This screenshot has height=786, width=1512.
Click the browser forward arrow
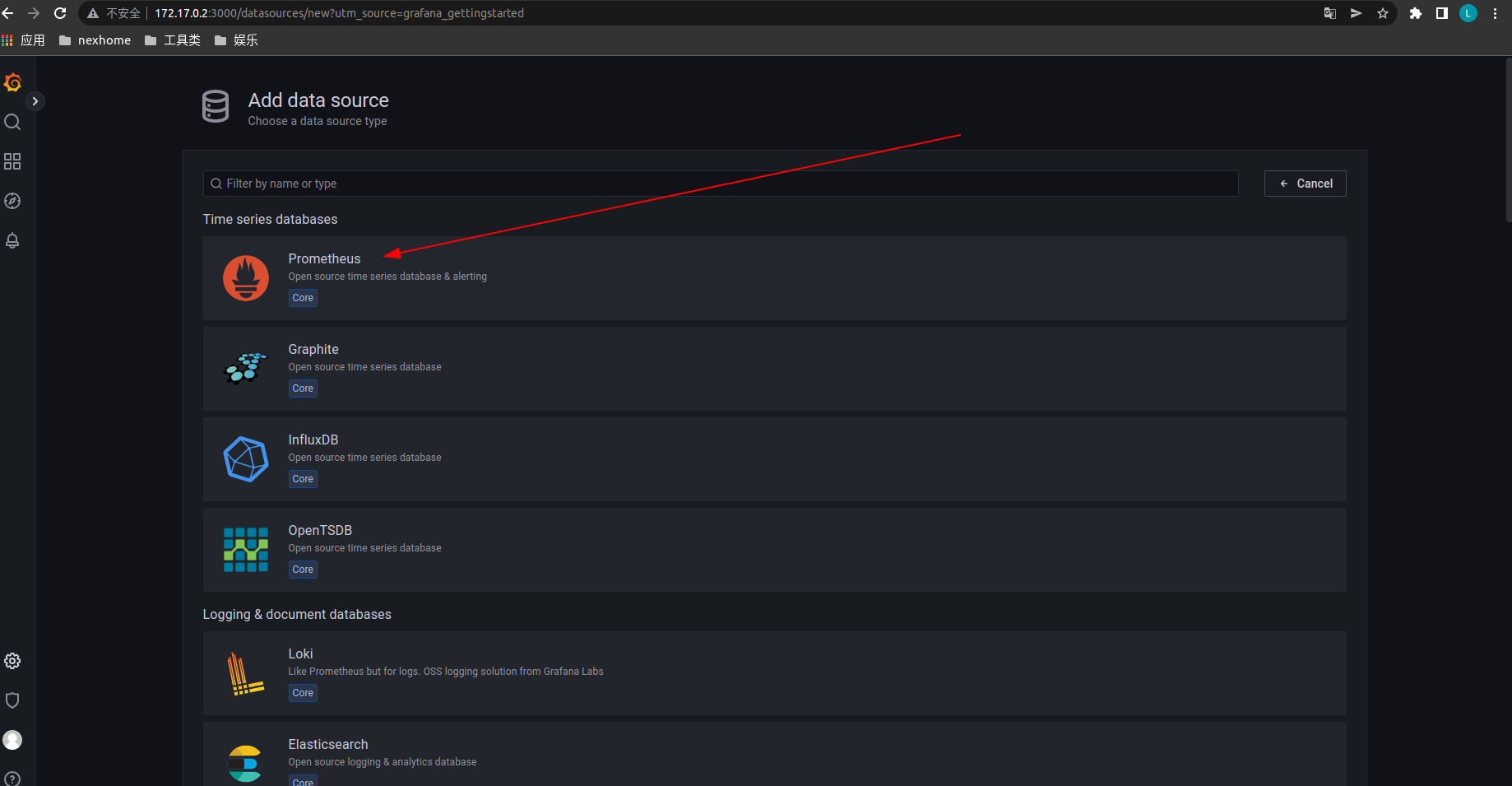34,13
